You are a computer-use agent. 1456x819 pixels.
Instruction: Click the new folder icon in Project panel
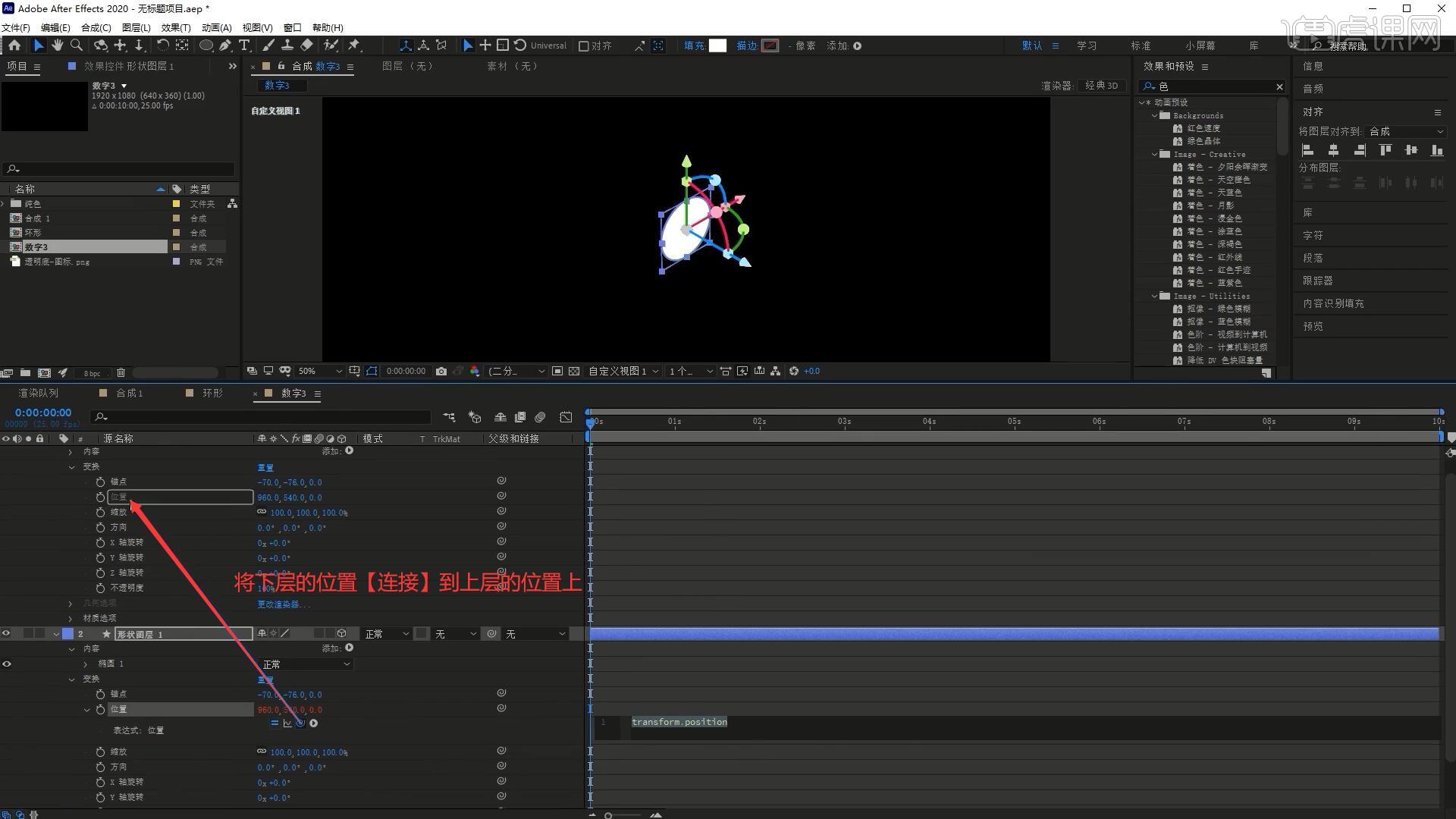[25, 373]
